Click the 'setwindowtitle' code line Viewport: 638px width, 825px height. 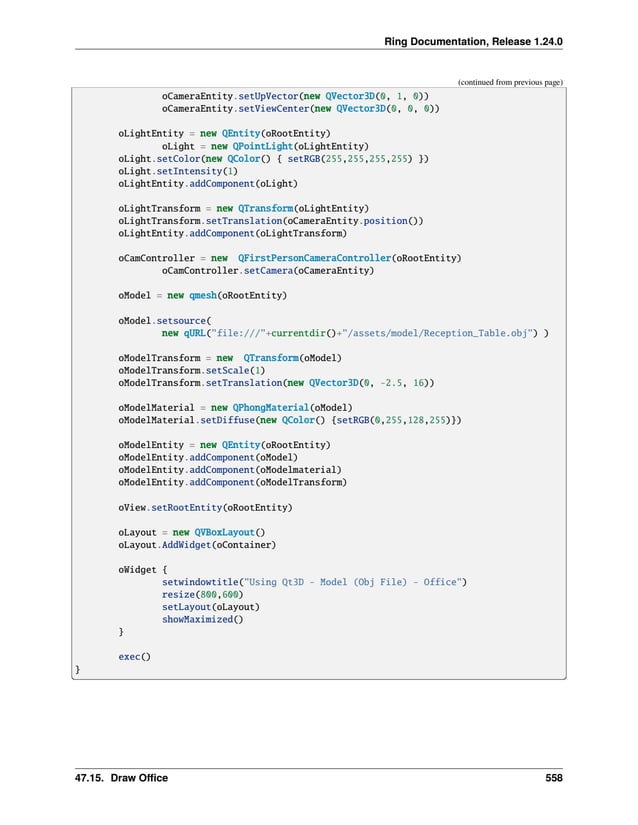314,582
